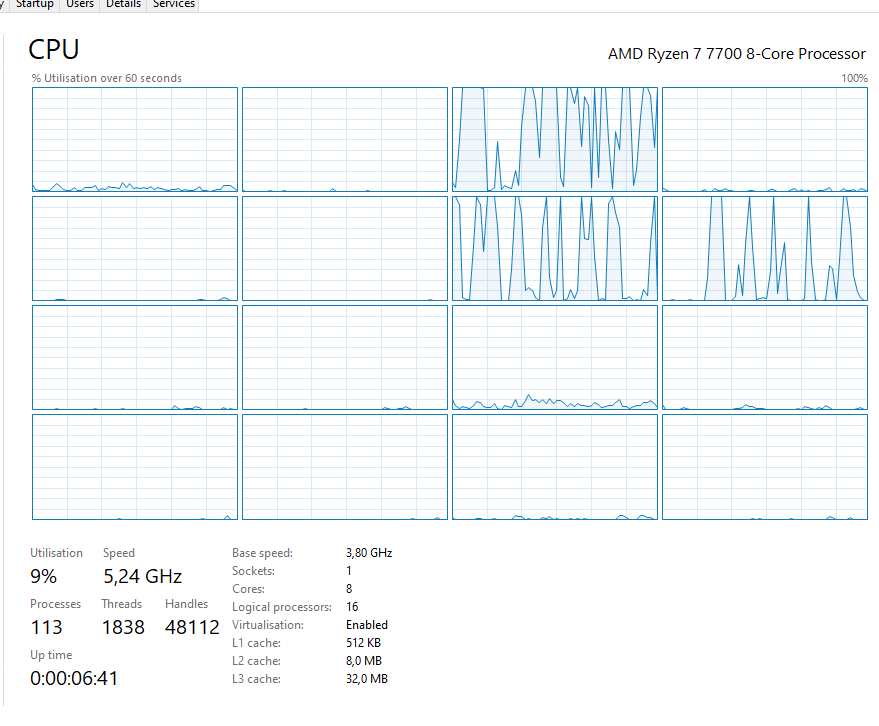Screen dimensions: 879x726
Task: Select the 3,80 GHz base speed value
Action: [x=369, y=553]
